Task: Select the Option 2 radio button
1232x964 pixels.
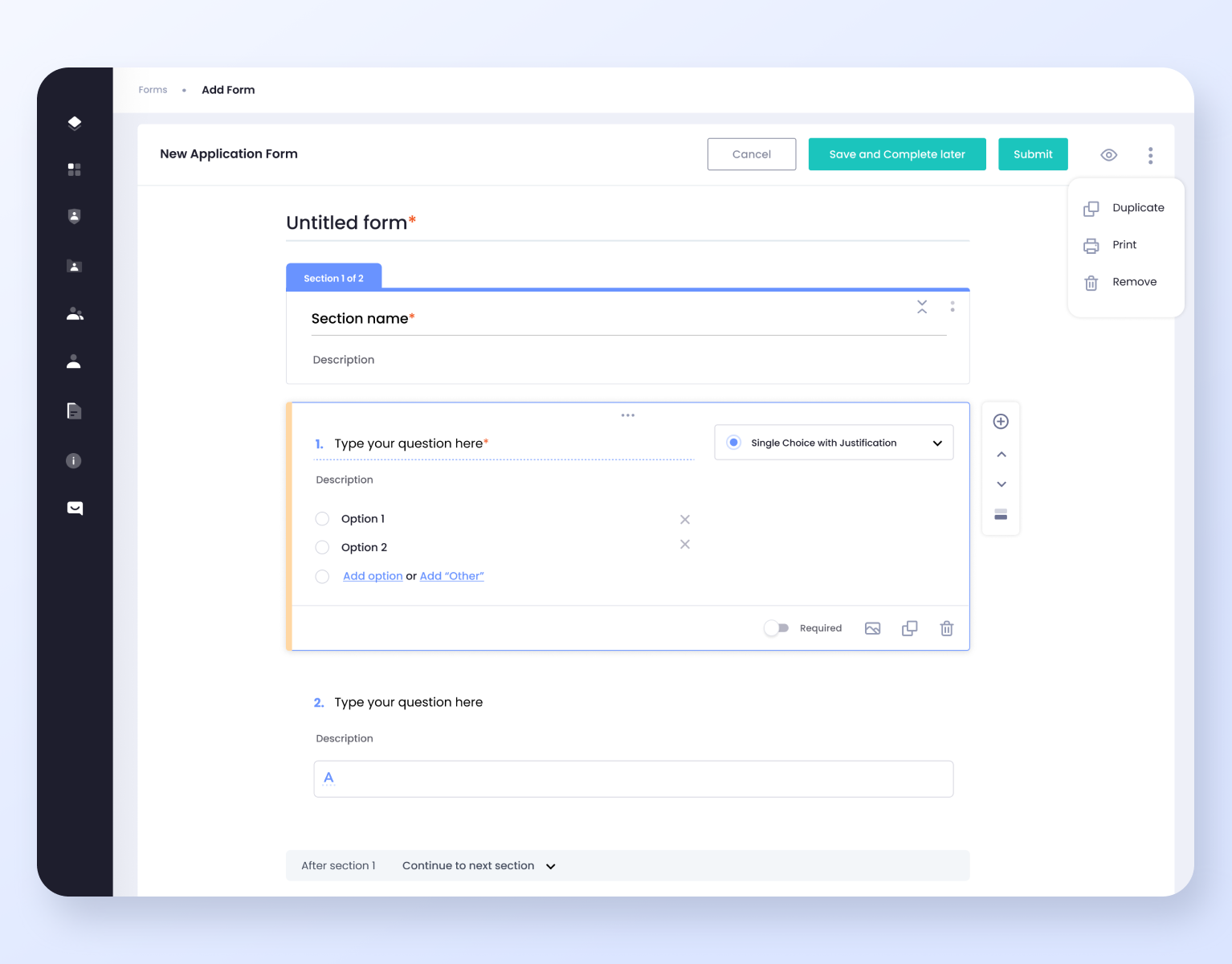Action: (x=322, y=548)
